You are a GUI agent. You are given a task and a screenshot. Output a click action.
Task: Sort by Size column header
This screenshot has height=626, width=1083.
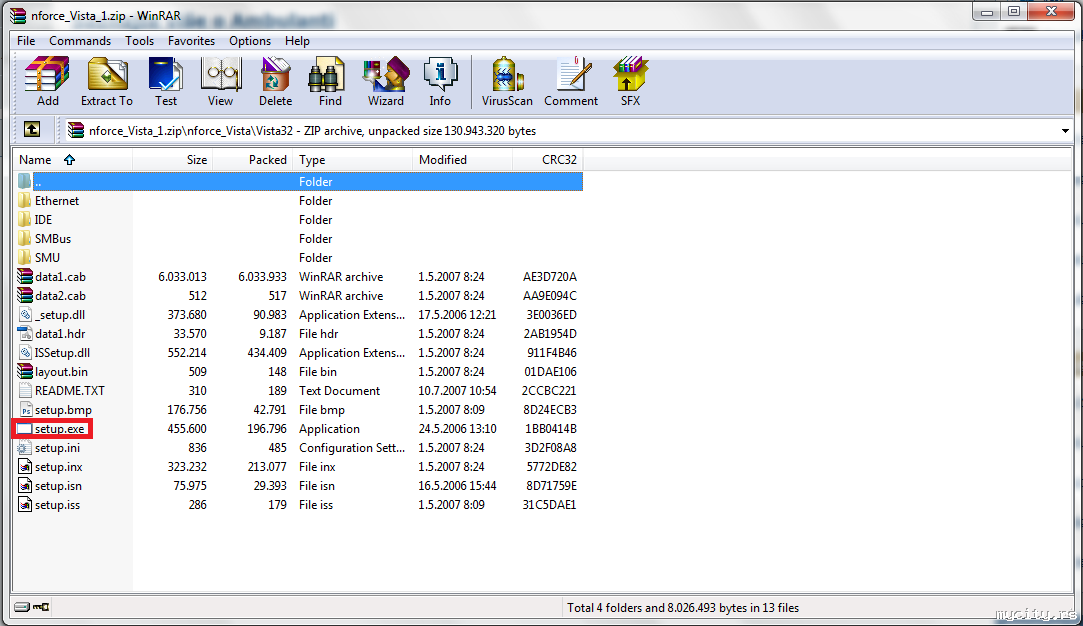coord(172,160)
